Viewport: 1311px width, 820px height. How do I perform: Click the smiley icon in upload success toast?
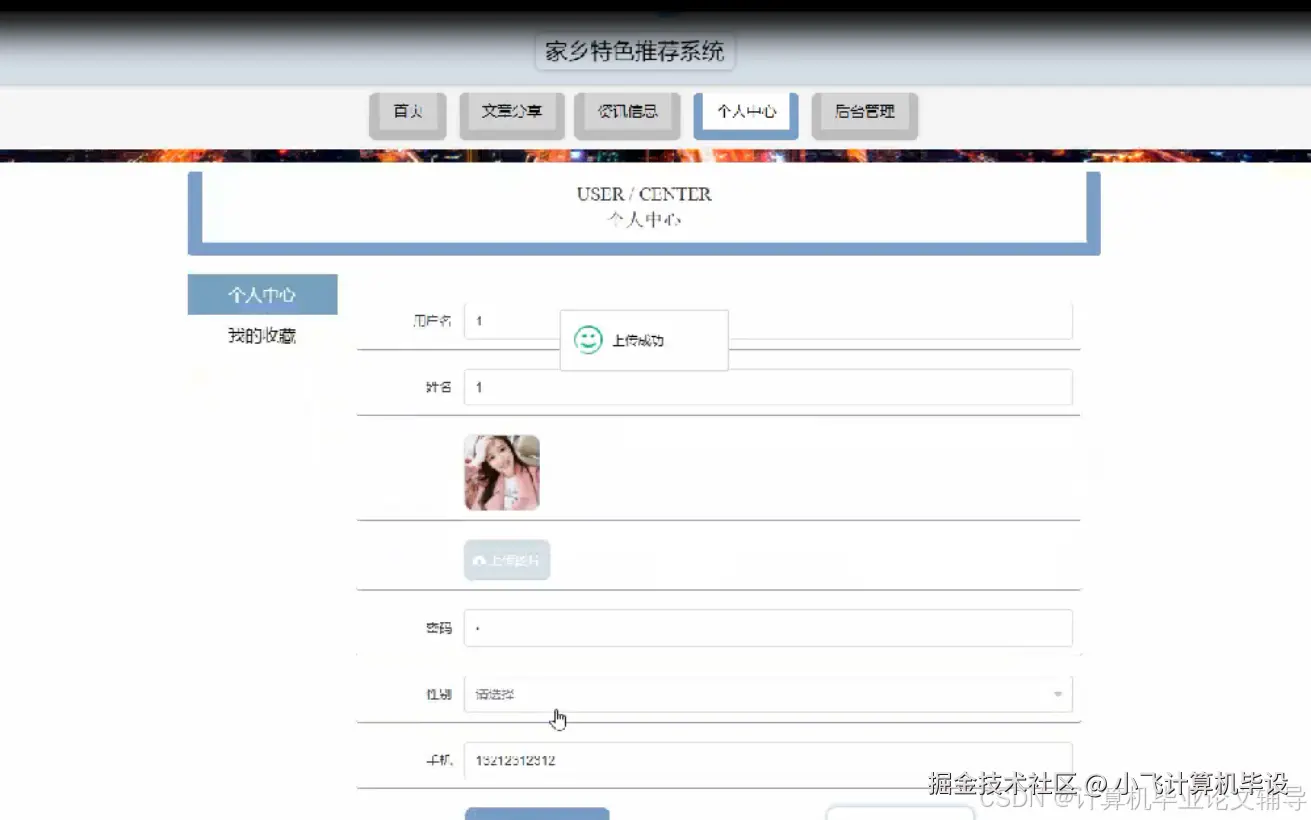[x=587, y=340]
